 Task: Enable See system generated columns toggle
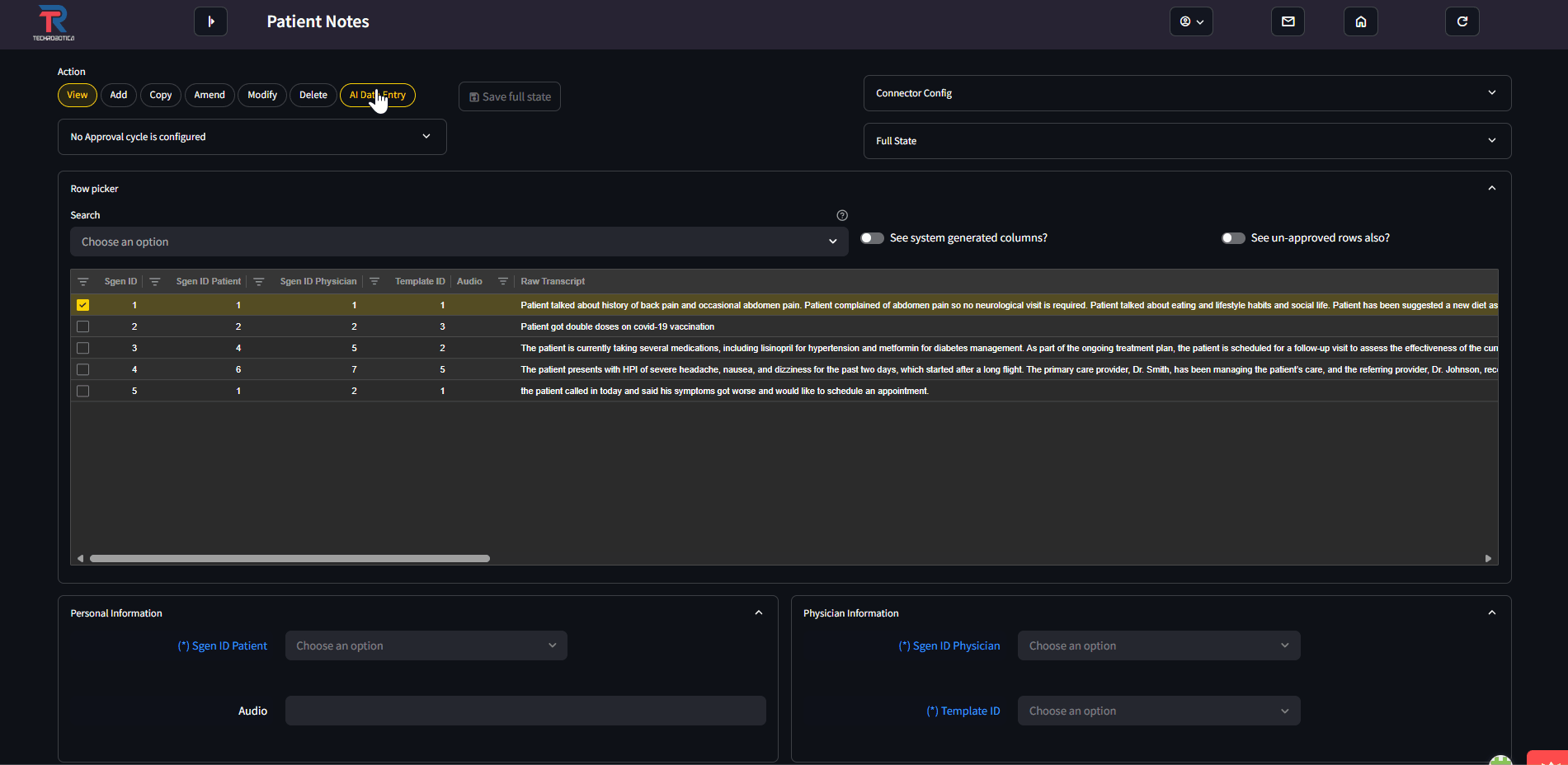[871, 237]
